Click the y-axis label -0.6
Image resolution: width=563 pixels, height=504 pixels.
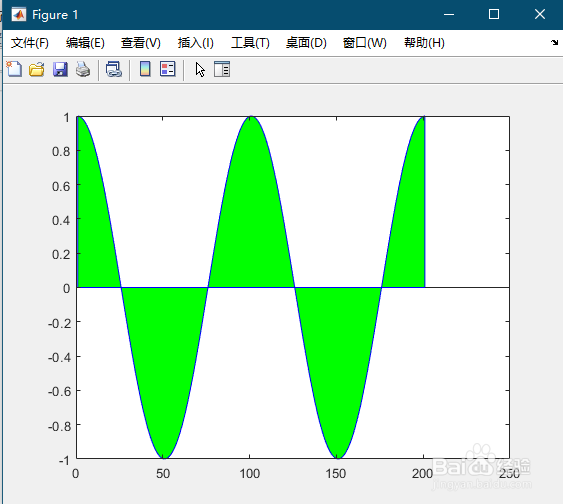59,391
